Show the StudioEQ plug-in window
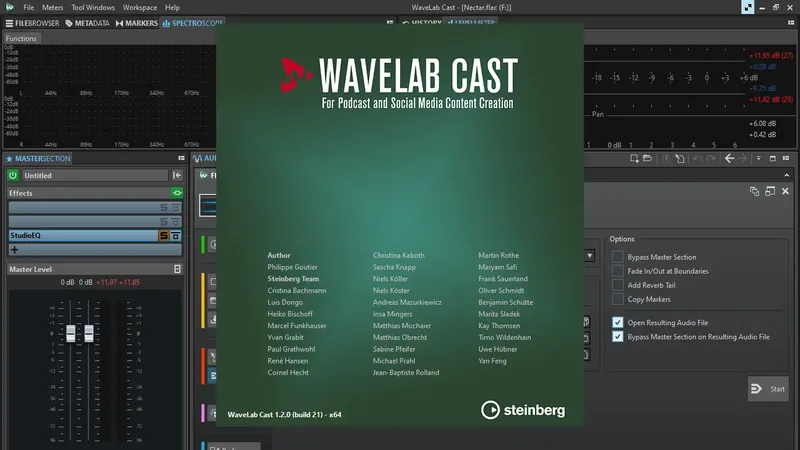 176,235
